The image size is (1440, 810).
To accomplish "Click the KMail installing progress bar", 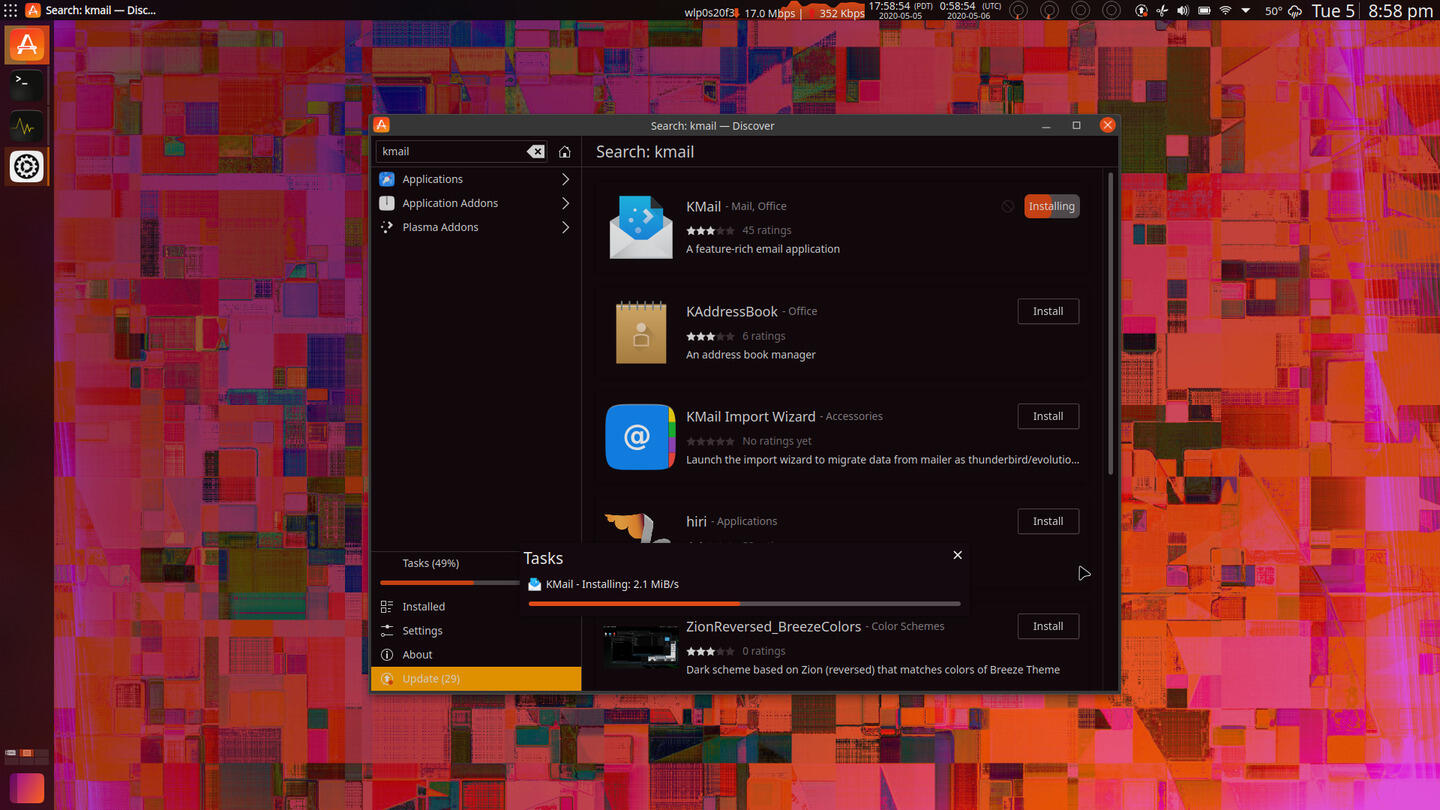I will (x=744, y=604).
